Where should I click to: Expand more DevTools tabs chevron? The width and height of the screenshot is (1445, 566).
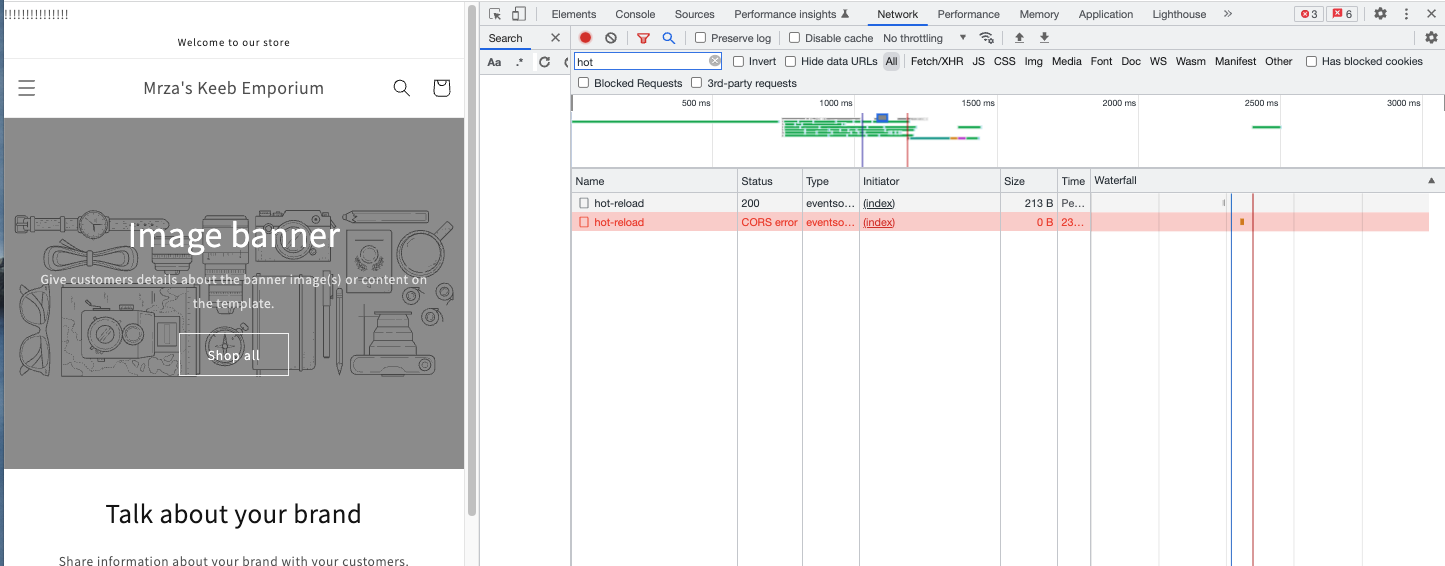1228,14
